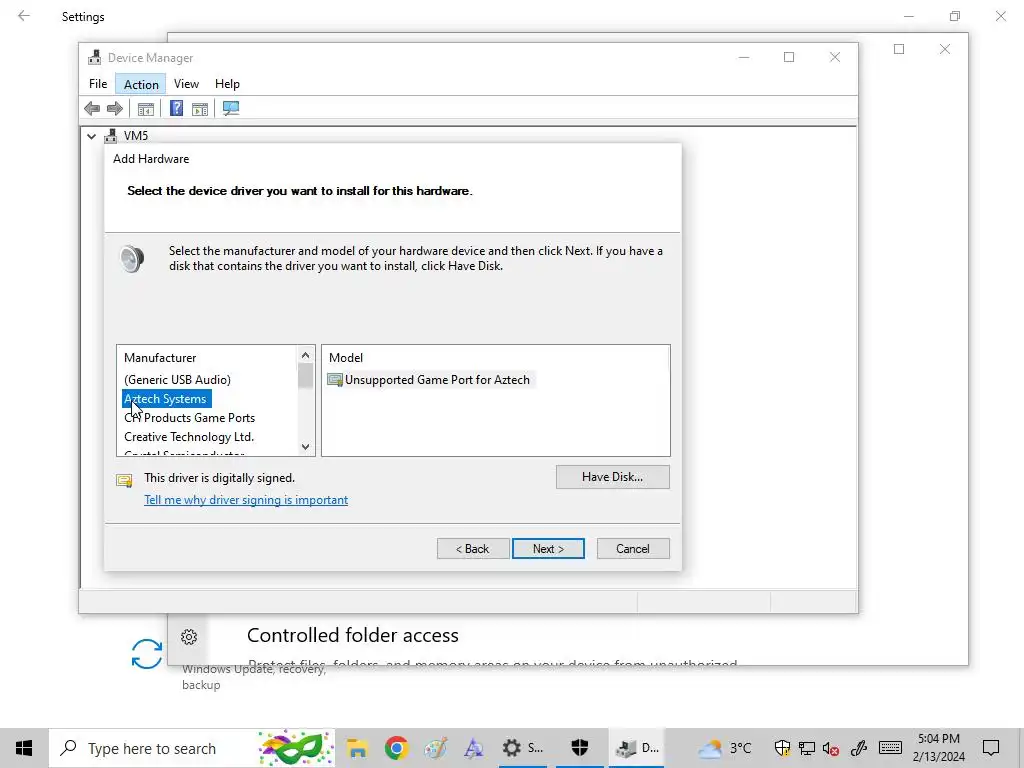Open the Windows Ink pen tray icon
1024x768 pixels.
858,748
